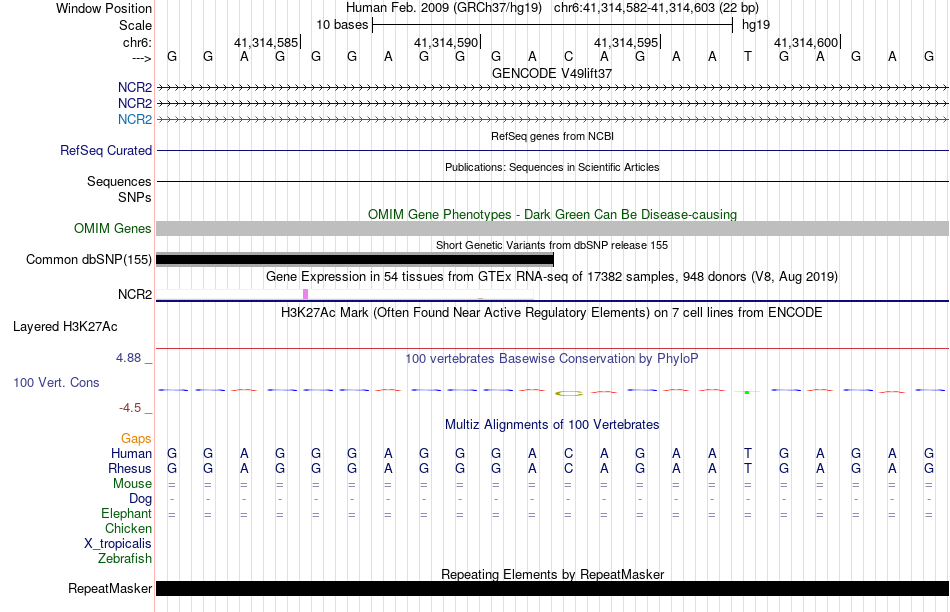
Task: Click the light blue NCR2 gene label
Action: point(135,119)
